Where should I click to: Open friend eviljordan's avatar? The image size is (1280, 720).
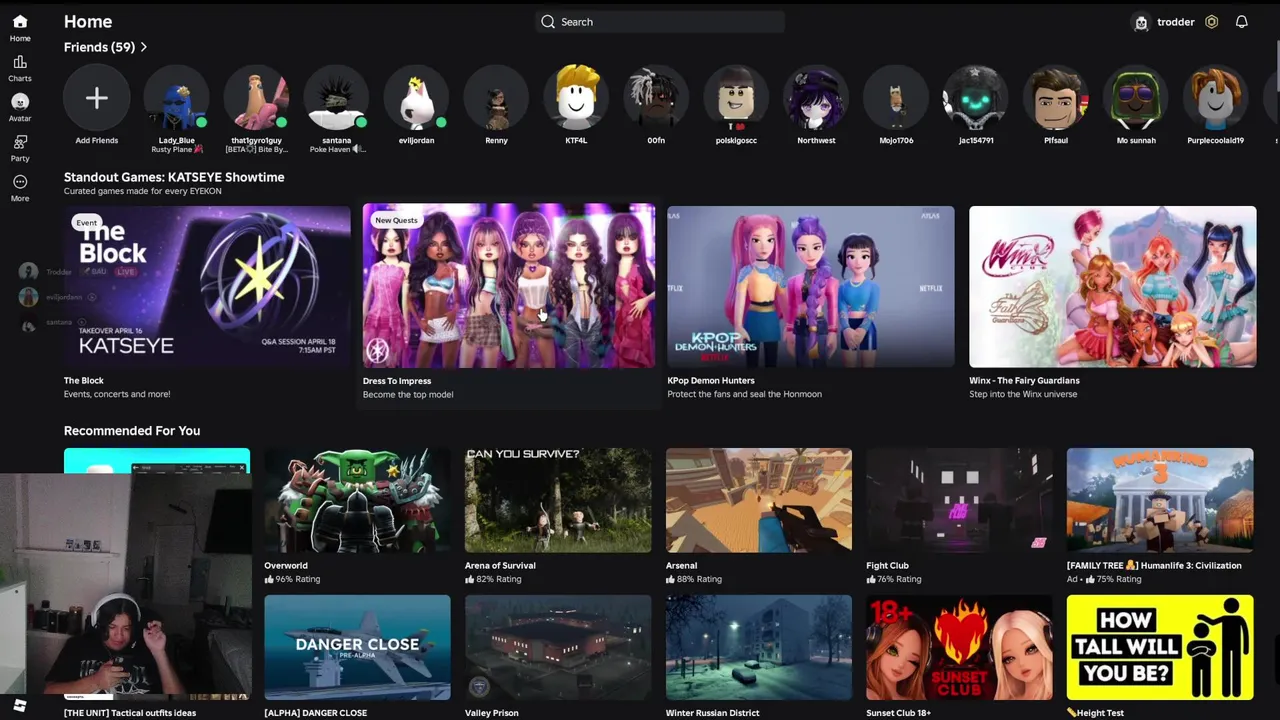416,98
